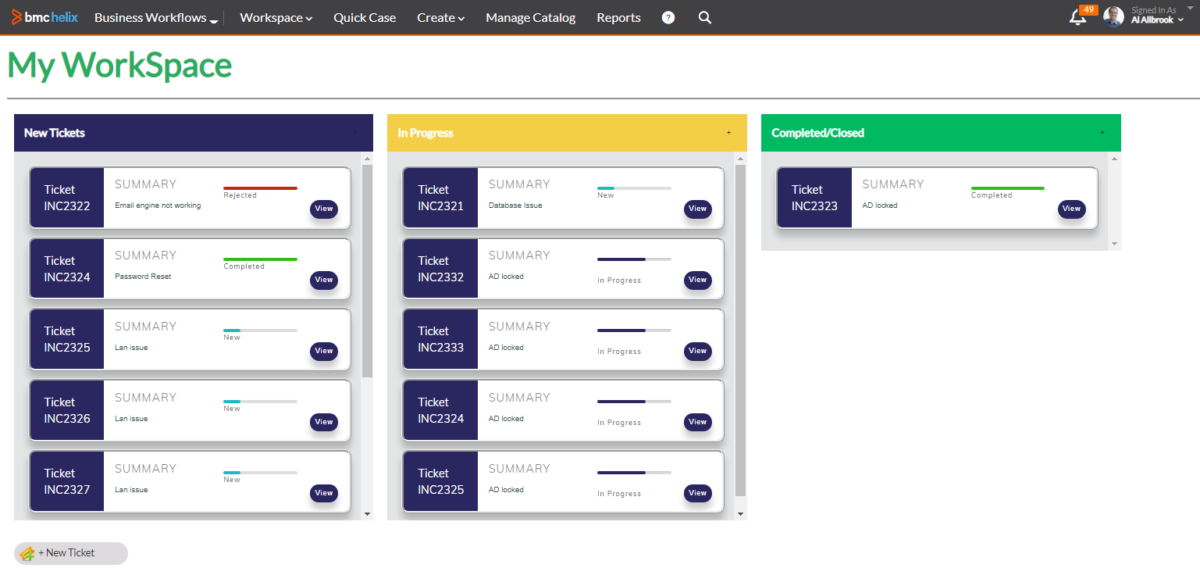Click 'Password Reset' summary text
The image size is (1200, 586).
coord(143,277)
